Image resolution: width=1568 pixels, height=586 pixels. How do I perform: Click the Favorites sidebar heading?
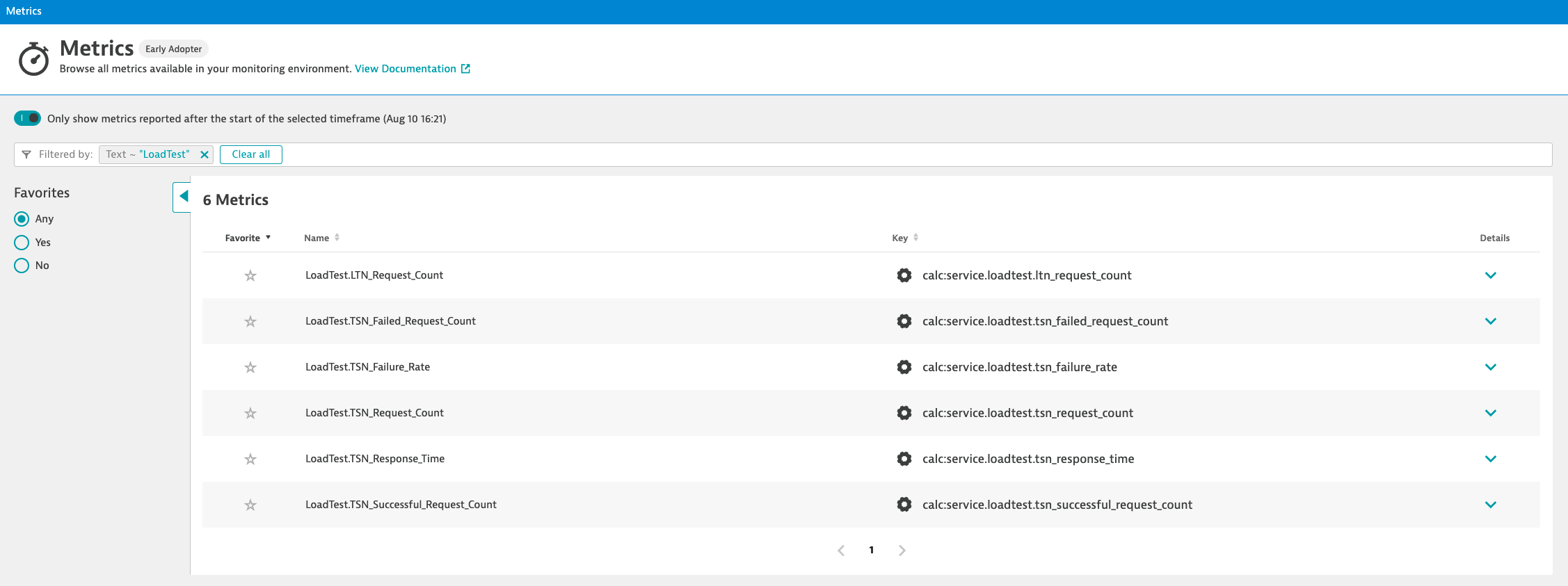(x=42, y=193)
